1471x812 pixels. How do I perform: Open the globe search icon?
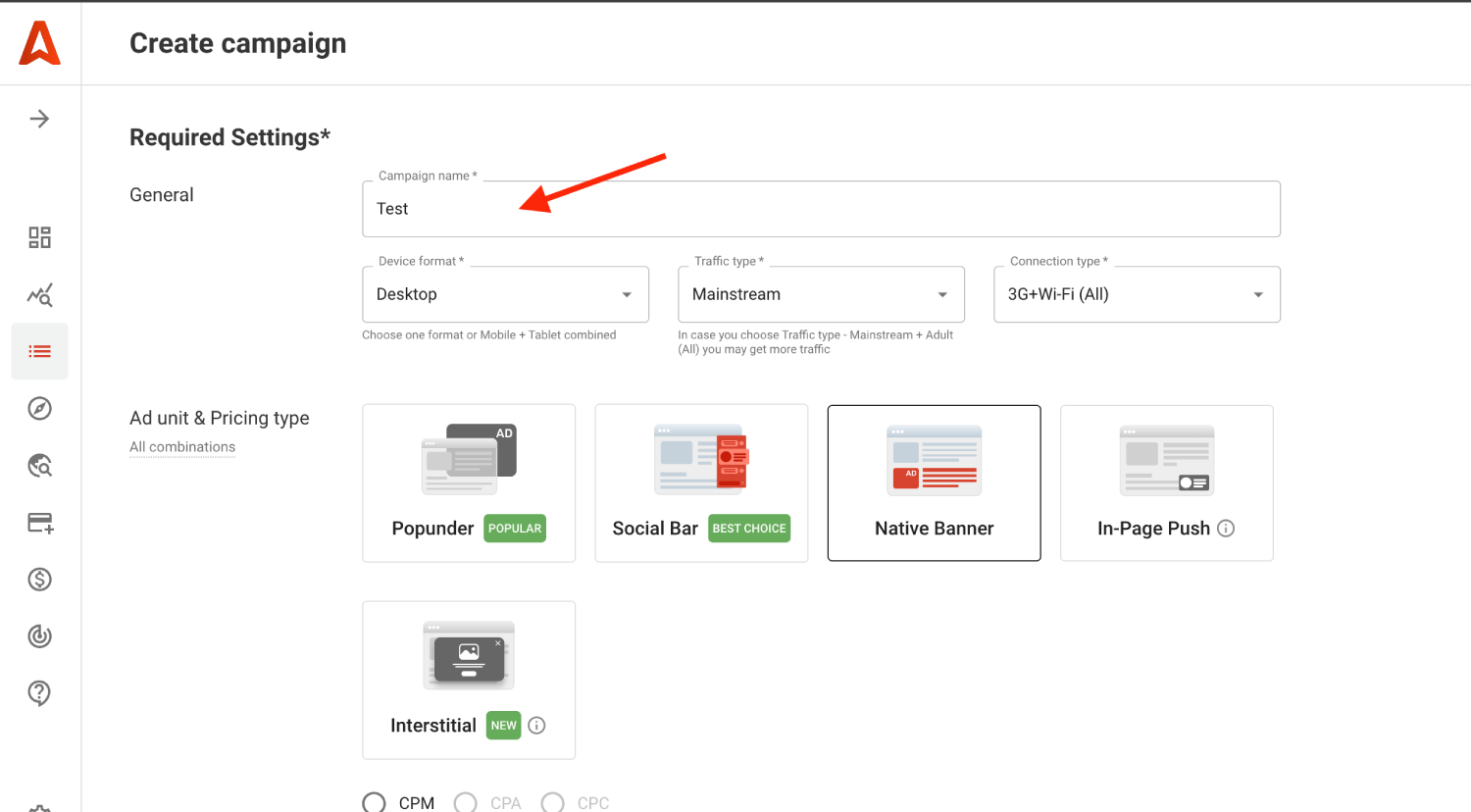pos(39,465)
